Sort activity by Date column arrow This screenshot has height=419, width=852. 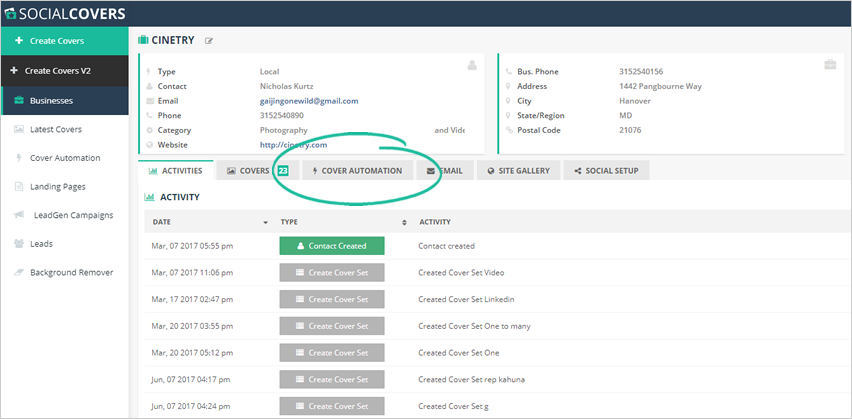tap(265, 222)
